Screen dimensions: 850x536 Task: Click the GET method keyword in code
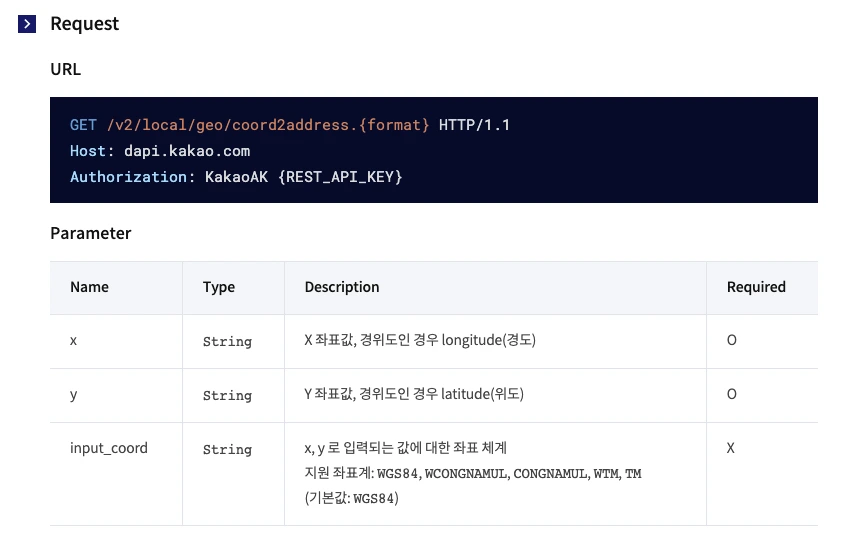83,125
